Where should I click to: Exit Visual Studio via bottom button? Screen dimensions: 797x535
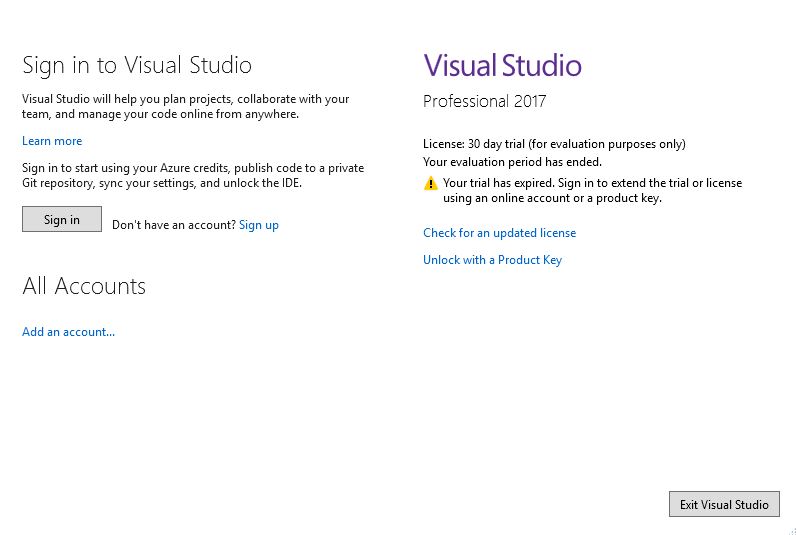click(724, 504)
